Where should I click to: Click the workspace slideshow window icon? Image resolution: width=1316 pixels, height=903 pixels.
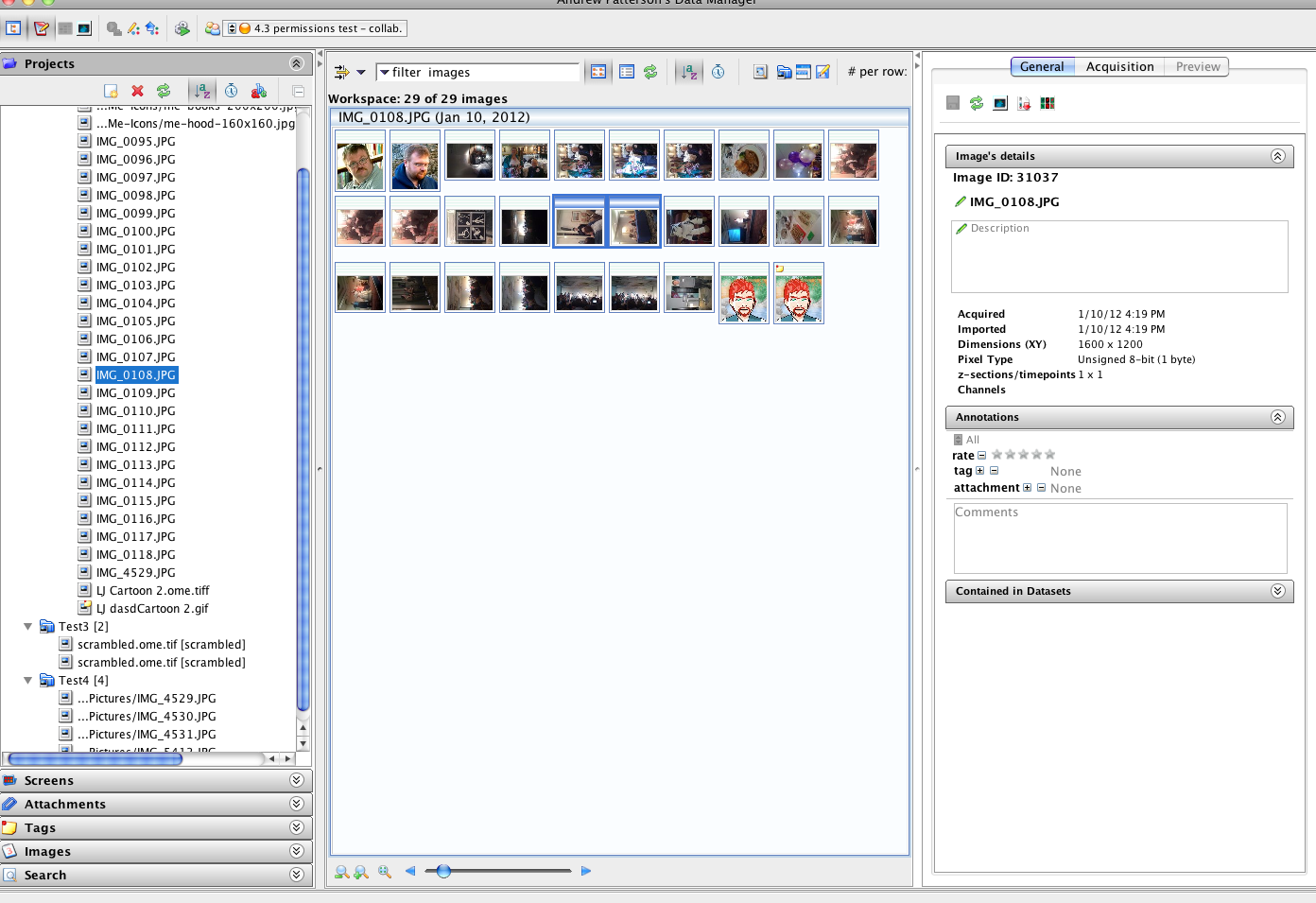coord(804,72)
